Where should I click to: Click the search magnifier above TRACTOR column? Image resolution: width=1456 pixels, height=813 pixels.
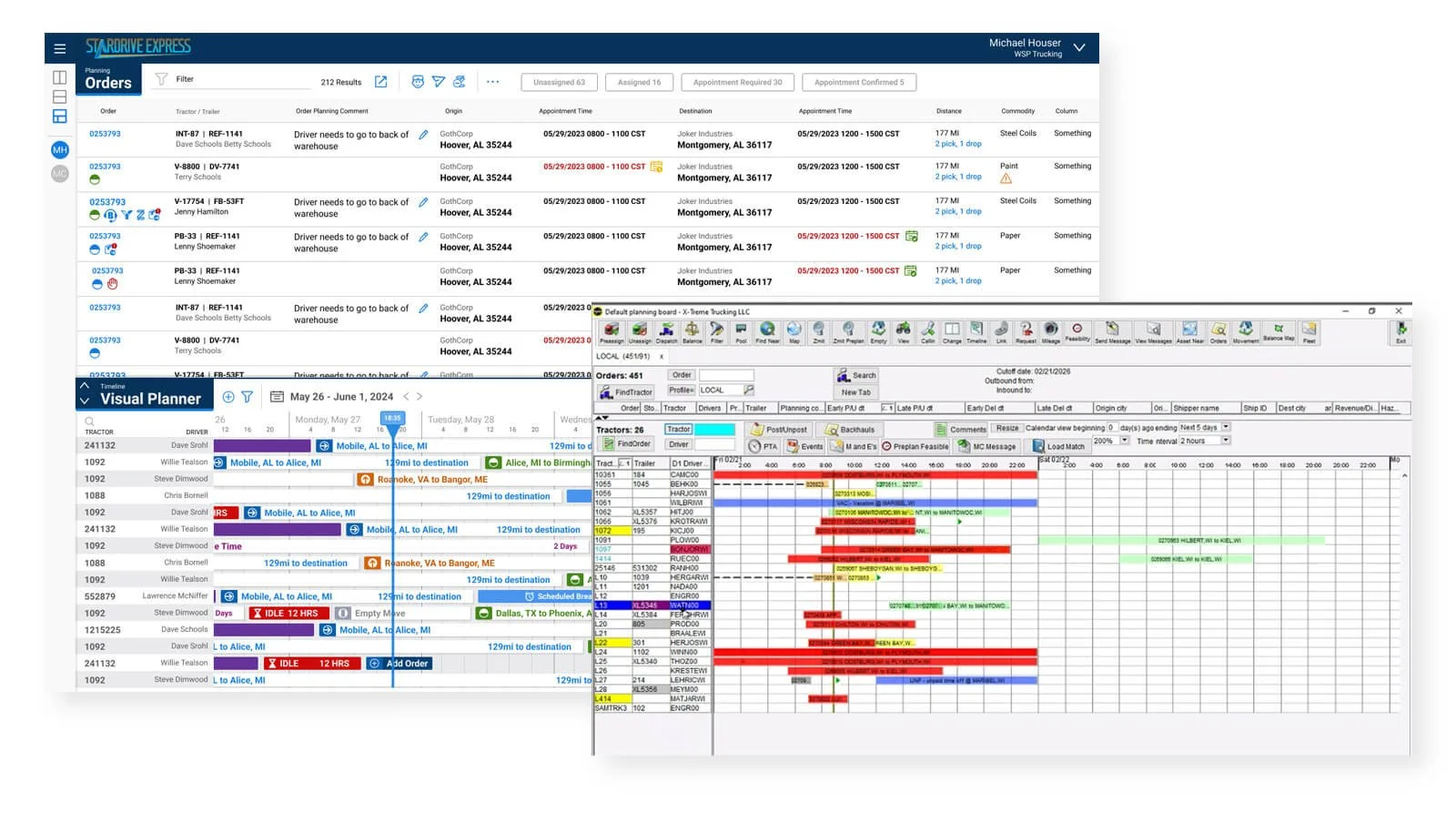89,422
